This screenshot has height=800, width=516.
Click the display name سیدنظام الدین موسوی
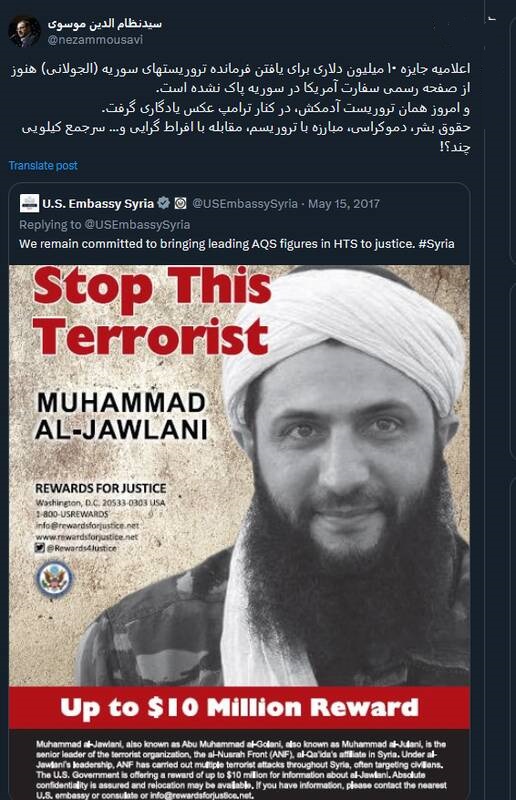pyautogui.click(x=105, y=23)
